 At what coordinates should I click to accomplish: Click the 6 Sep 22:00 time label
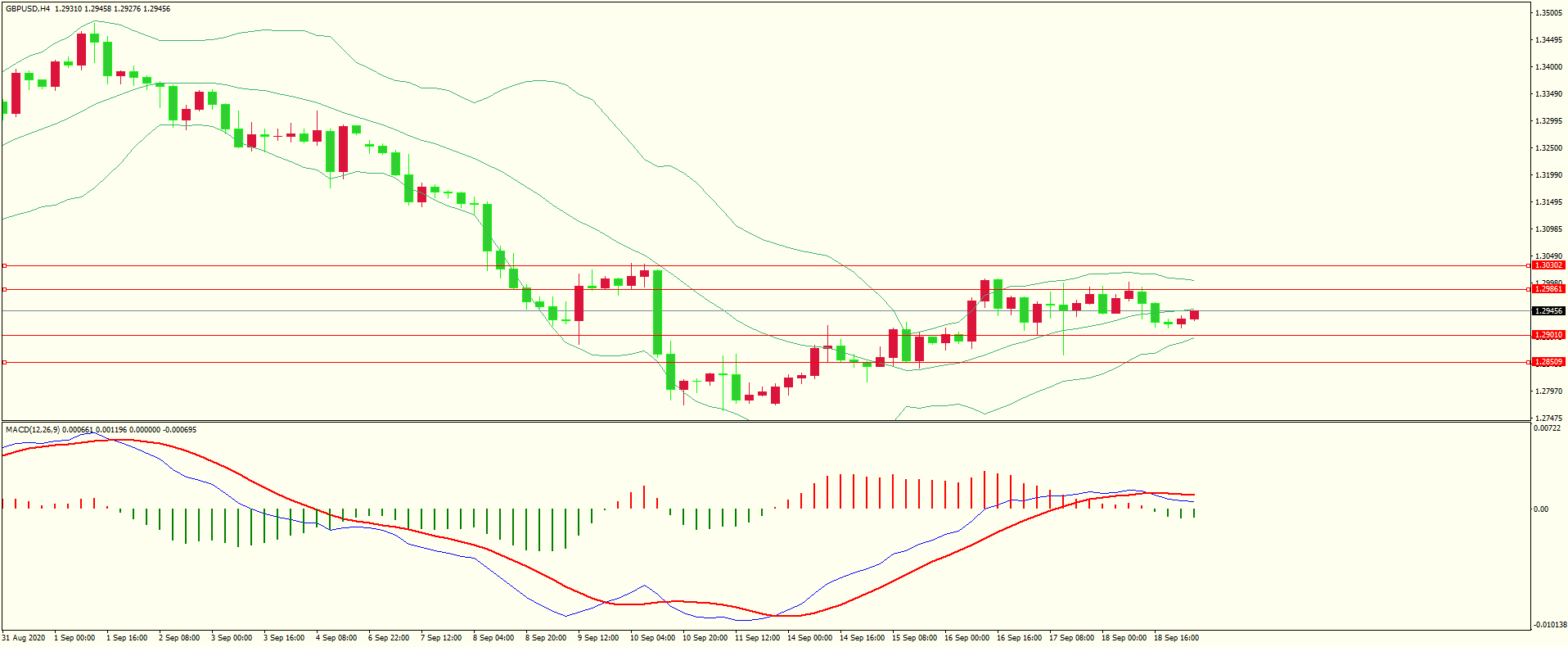click(x=389, y=638)
